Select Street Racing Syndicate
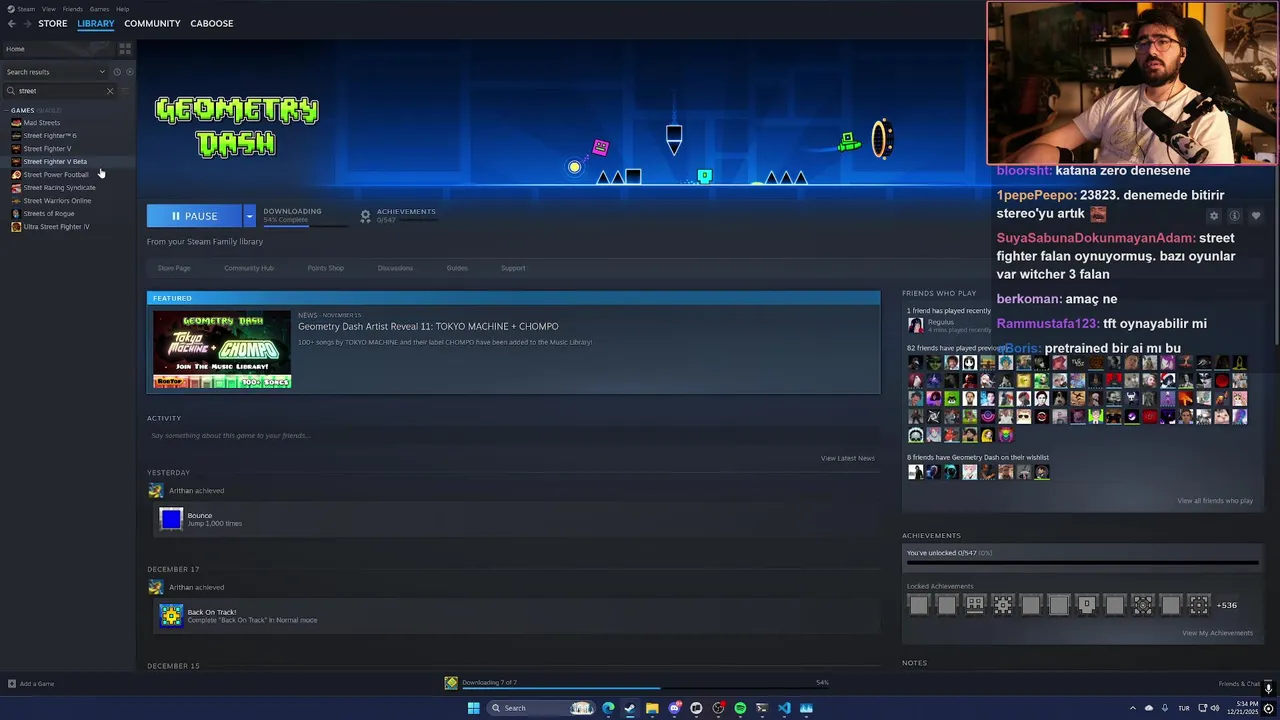This screenshot has width=1280, height=720. 60,188
